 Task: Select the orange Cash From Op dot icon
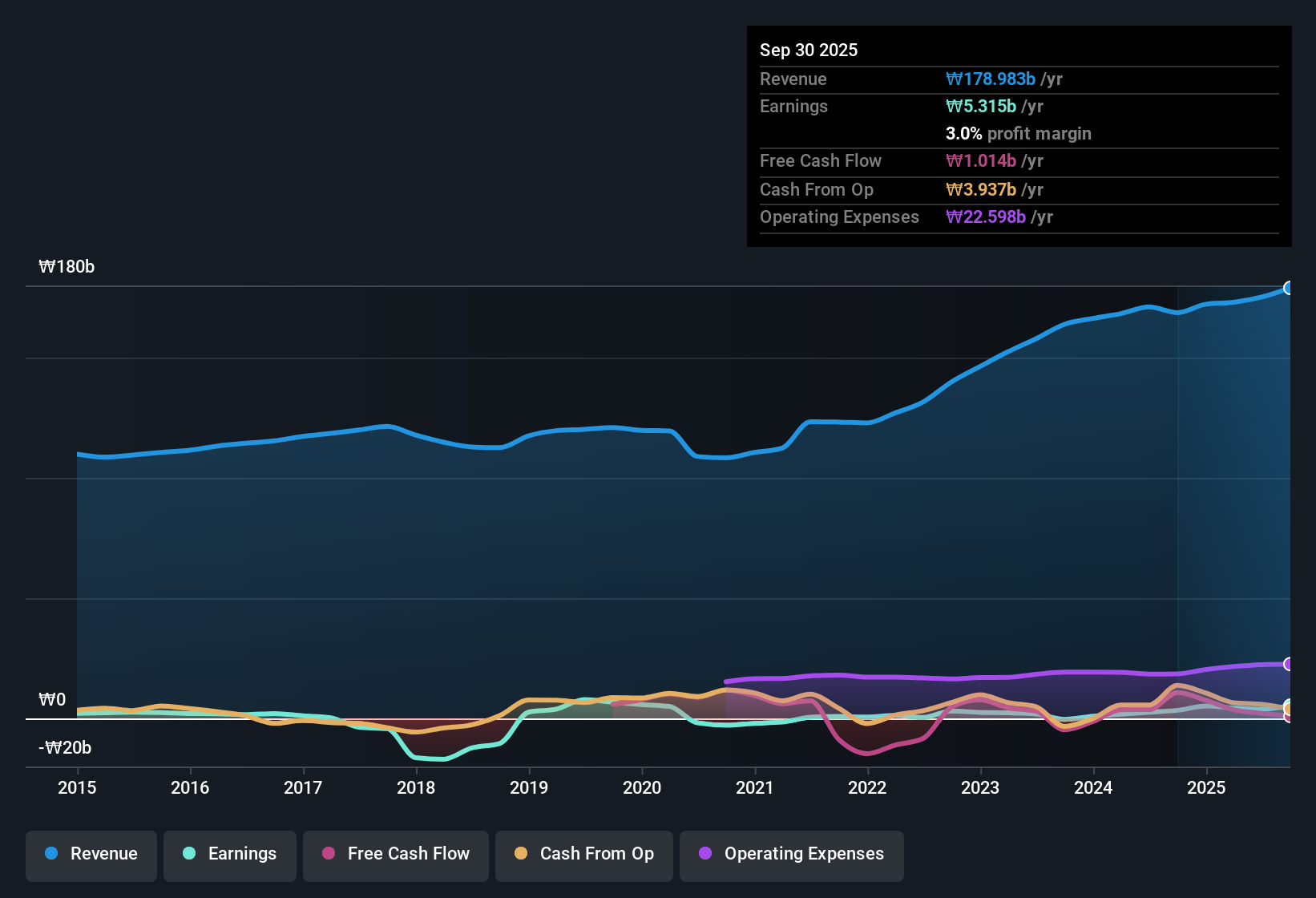point(520,854)
